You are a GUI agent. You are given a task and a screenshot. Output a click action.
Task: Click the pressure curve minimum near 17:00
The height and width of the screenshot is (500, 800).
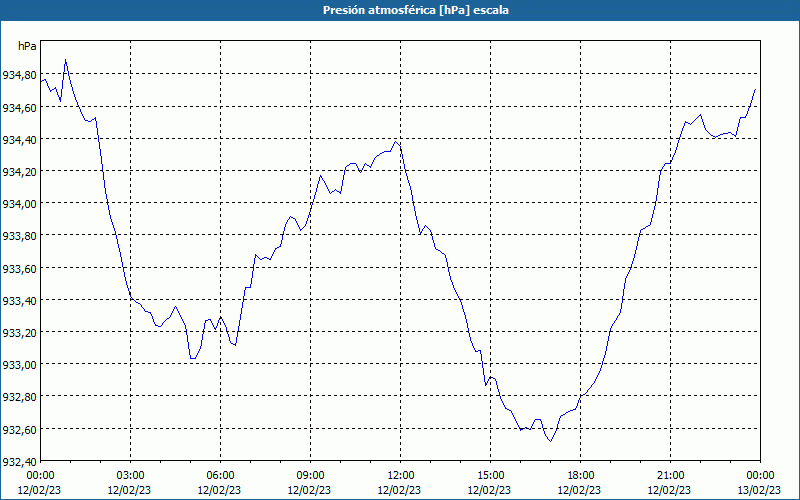pos(551,441)
